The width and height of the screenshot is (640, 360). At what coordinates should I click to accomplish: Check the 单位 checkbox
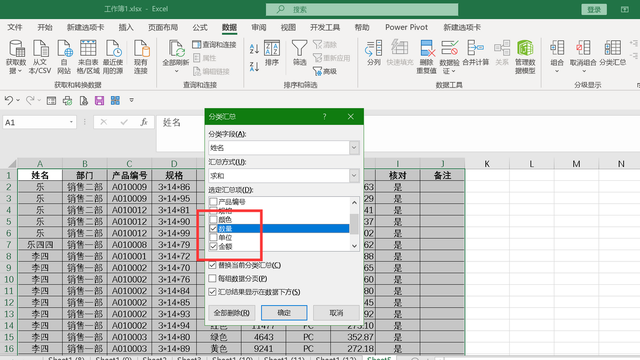213,238
